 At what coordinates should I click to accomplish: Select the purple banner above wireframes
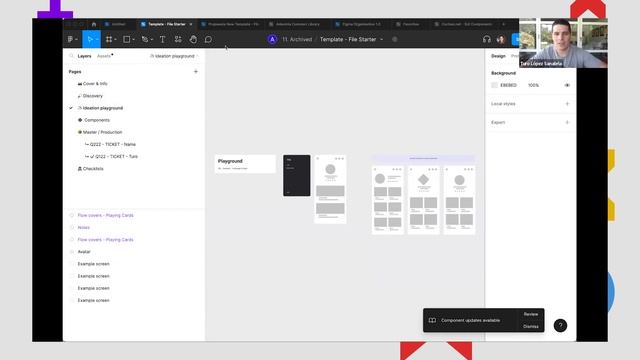click(423, 158)
